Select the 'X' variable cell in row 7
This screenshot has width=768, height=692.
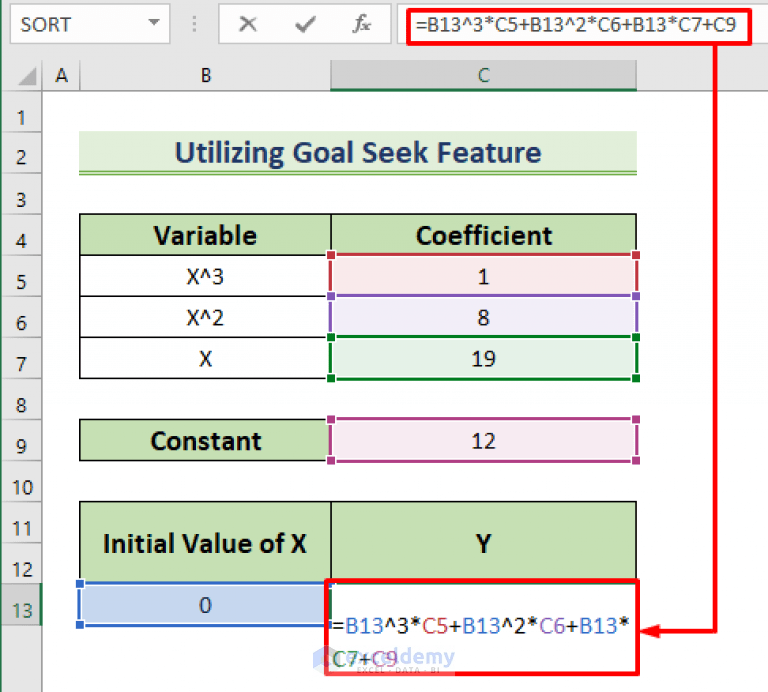[205, 358]
